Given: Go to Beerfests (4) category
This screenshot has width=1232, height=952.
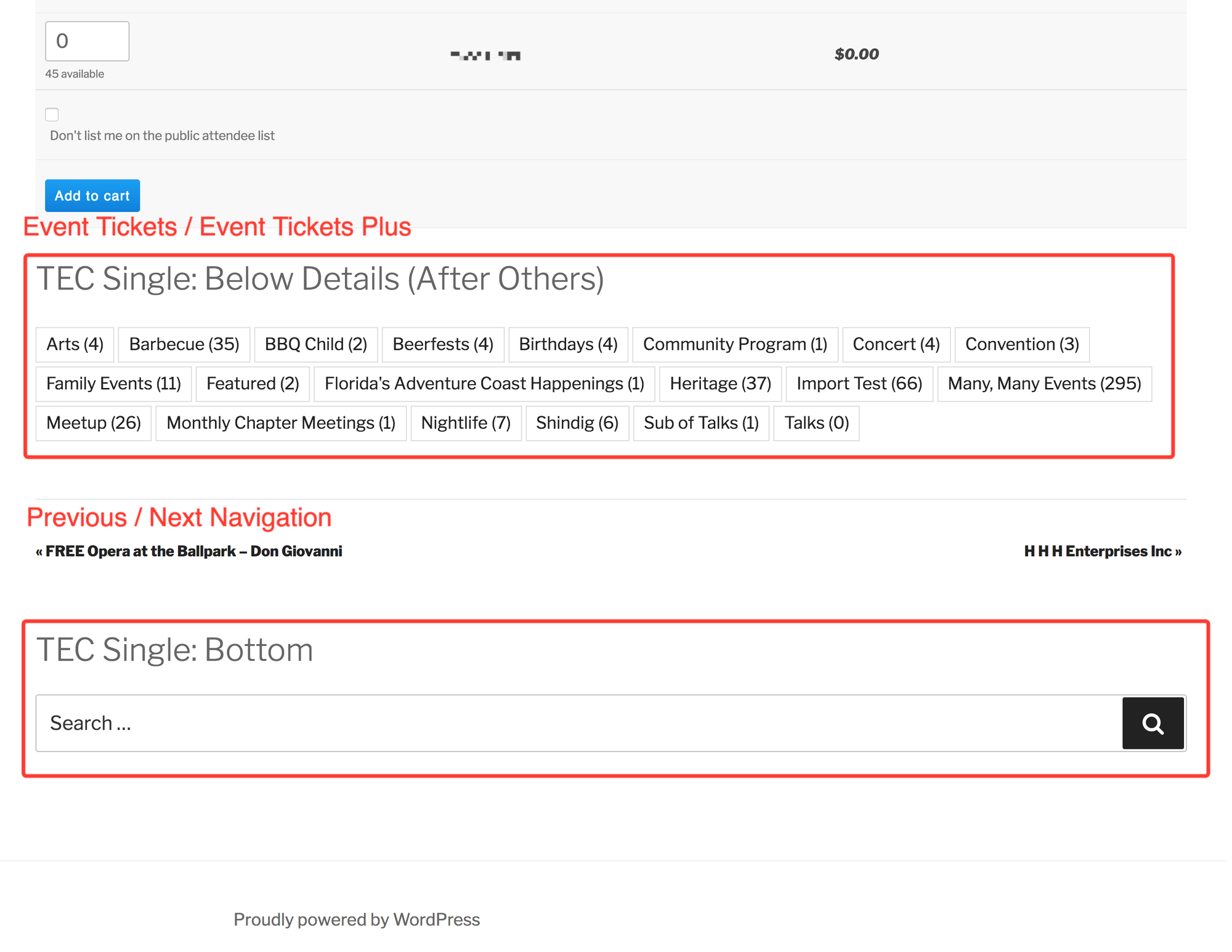Looking at the screenshot, I should (443, 344).
